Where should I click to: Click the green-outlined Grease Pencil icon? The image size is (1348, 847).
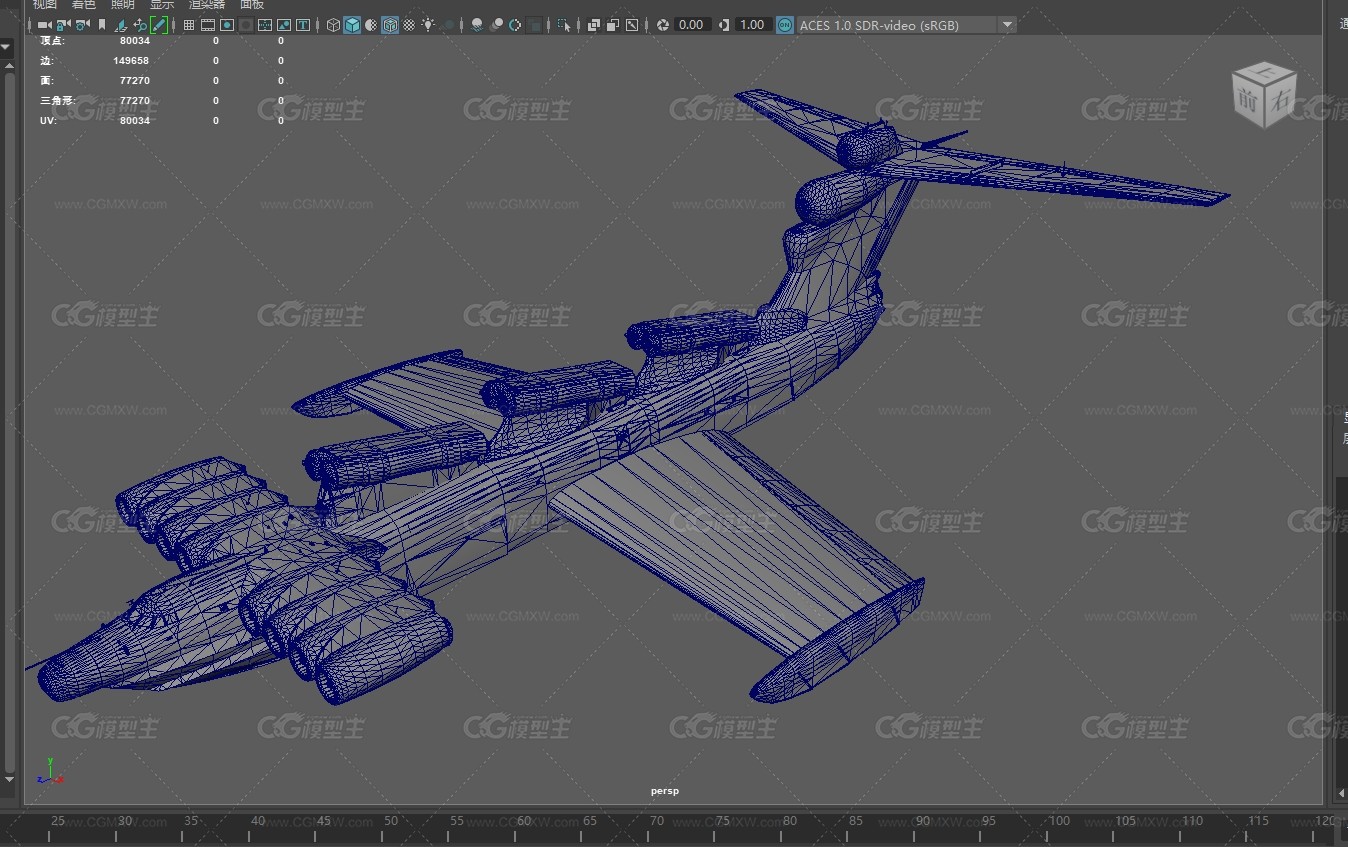[x=158, y=25]
